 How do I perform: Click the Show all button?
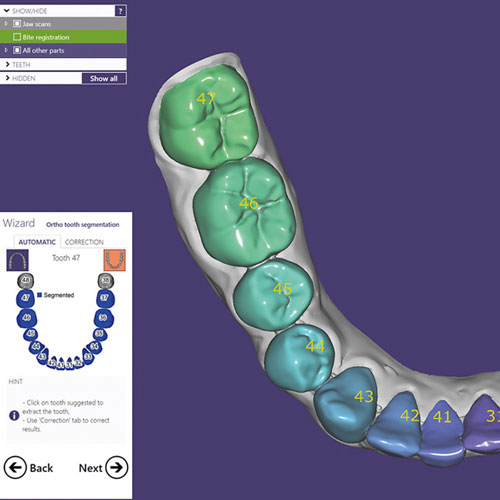pos(104,78)
